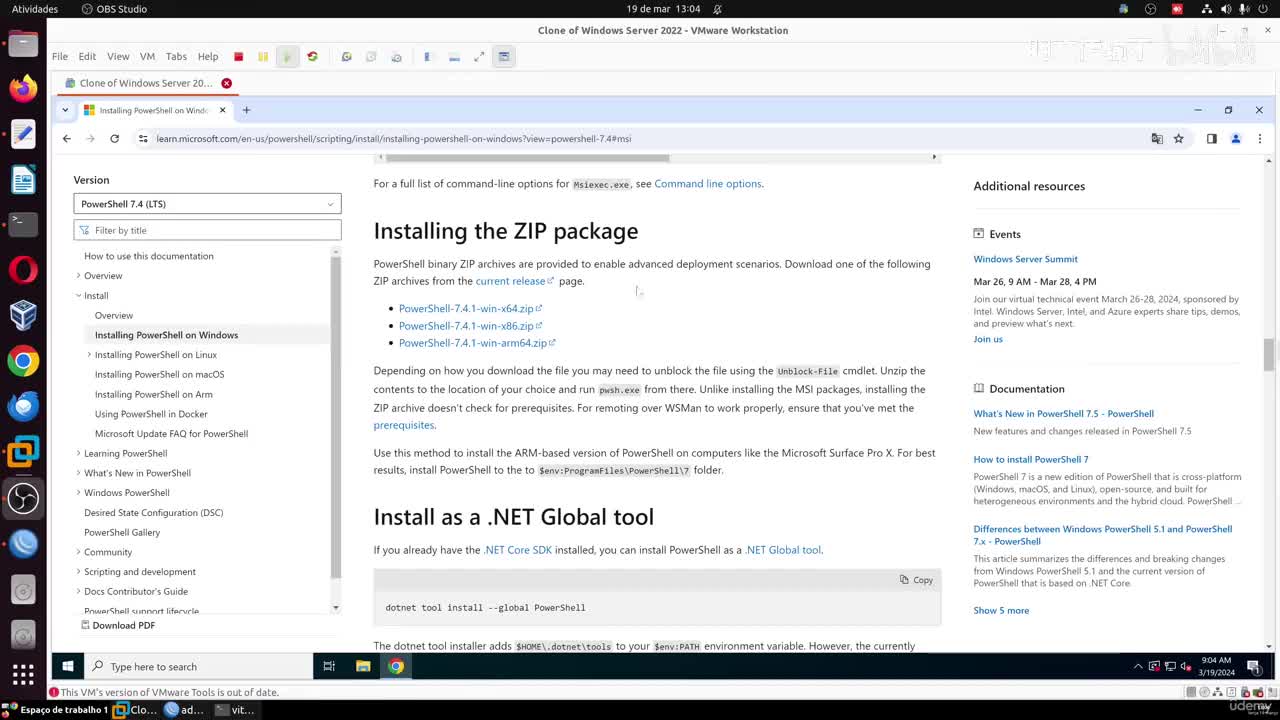
Task: Expand the Learning PowerShell node
Action: pyautogui.click(x=78, y=453)
